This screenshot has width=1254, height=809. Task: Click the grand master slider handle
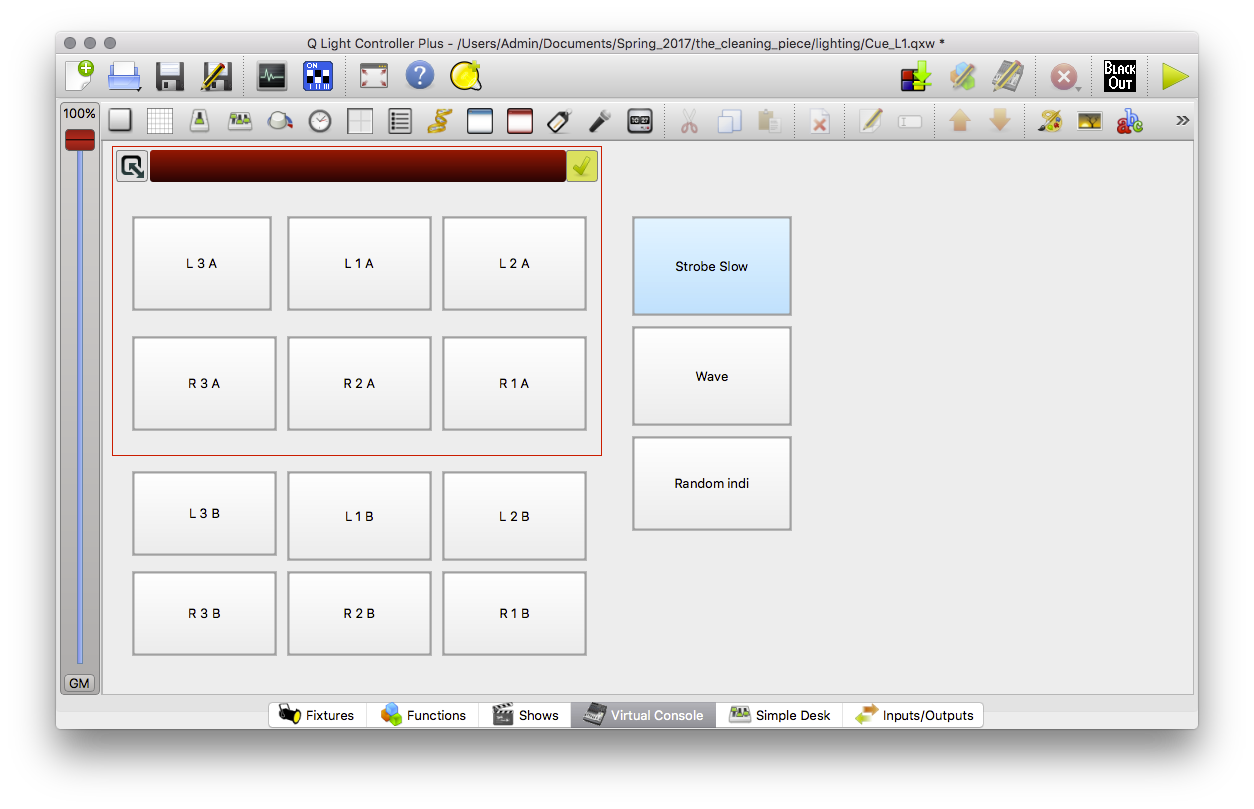pos(80,140)
